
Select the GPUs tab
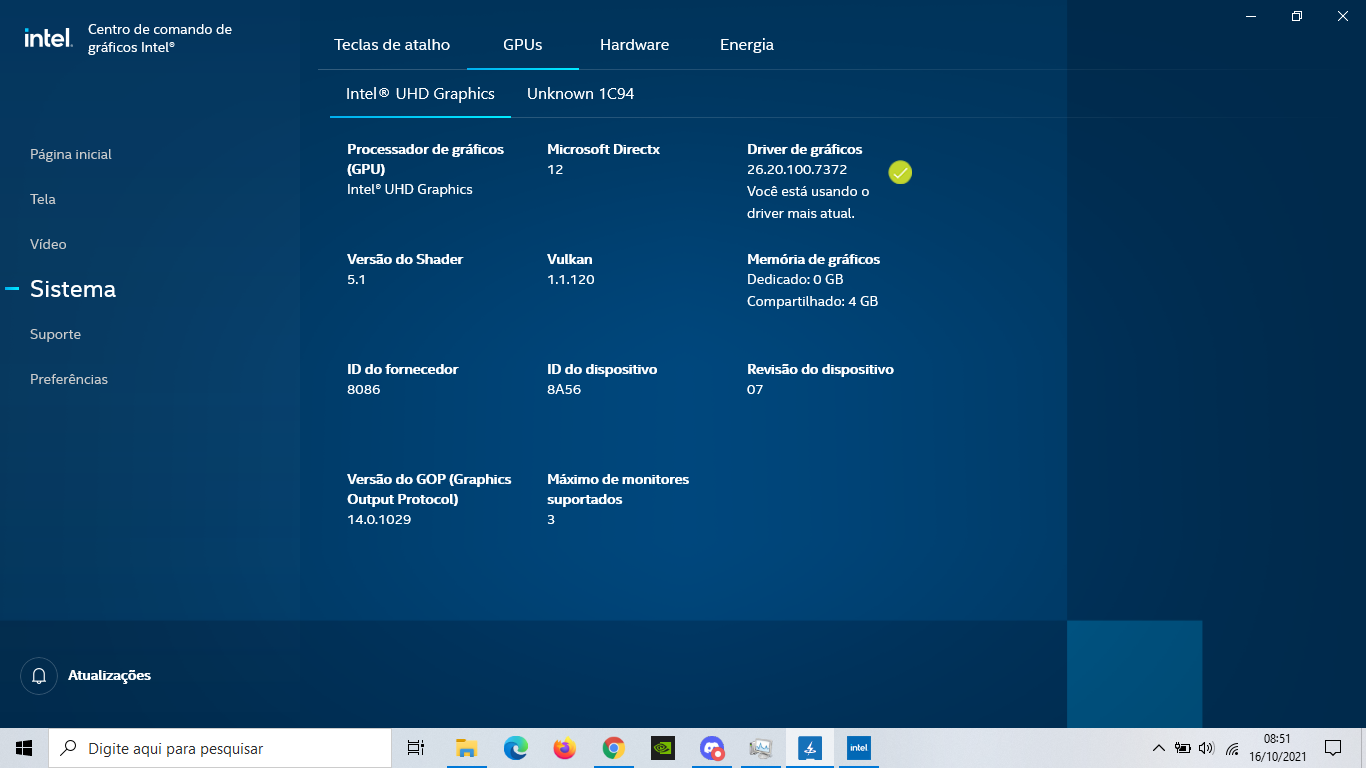pyautogui.click(x=523, y=45)
